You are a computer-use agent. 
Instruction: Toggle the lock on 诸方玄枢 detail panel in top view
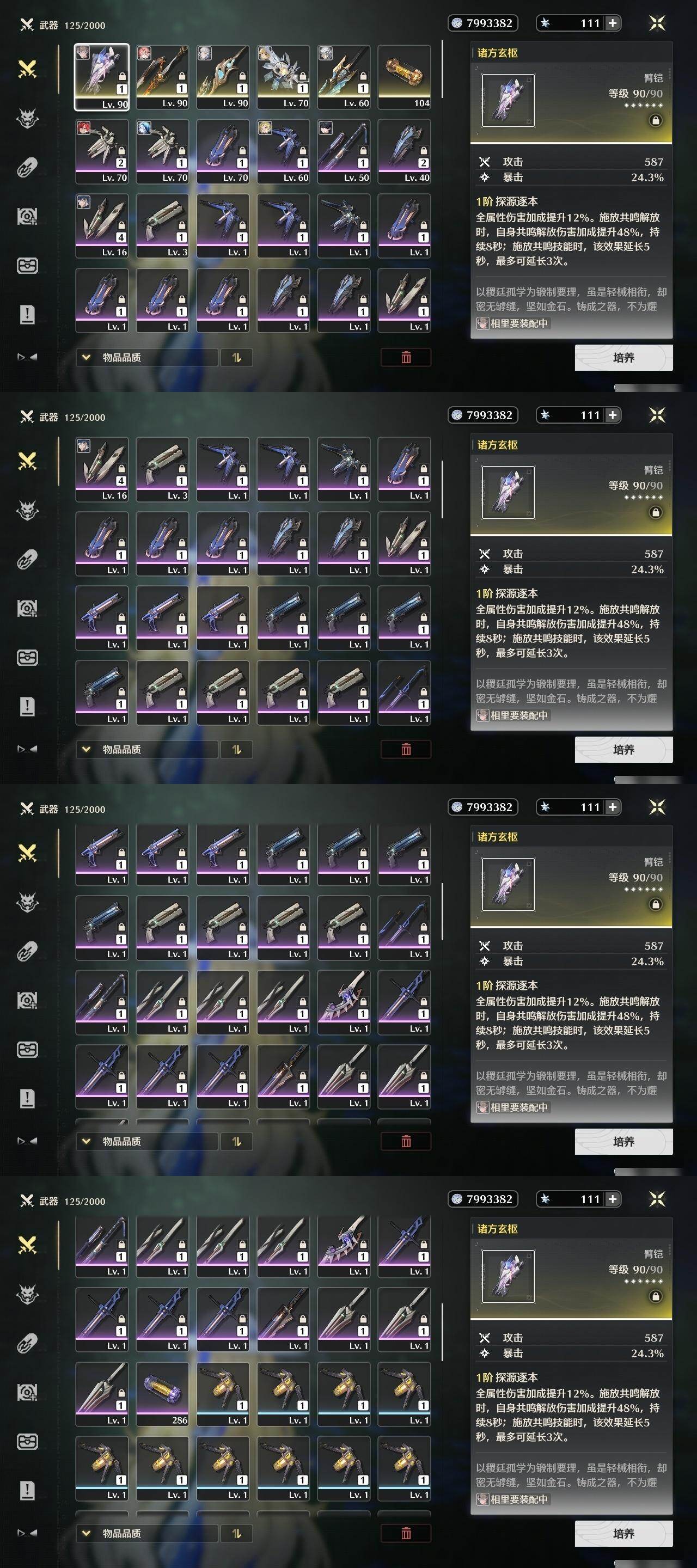point(656,120)
